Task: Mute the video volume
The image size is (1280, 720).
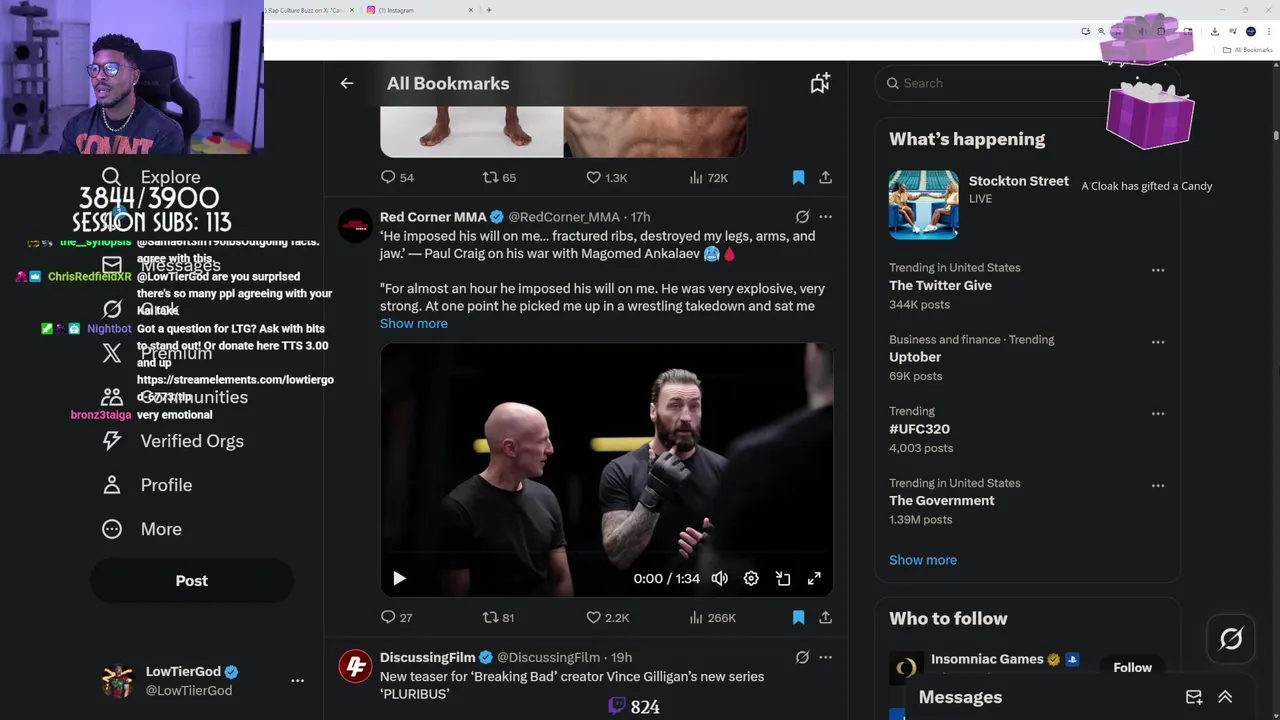Action: [x=719, y=578]
